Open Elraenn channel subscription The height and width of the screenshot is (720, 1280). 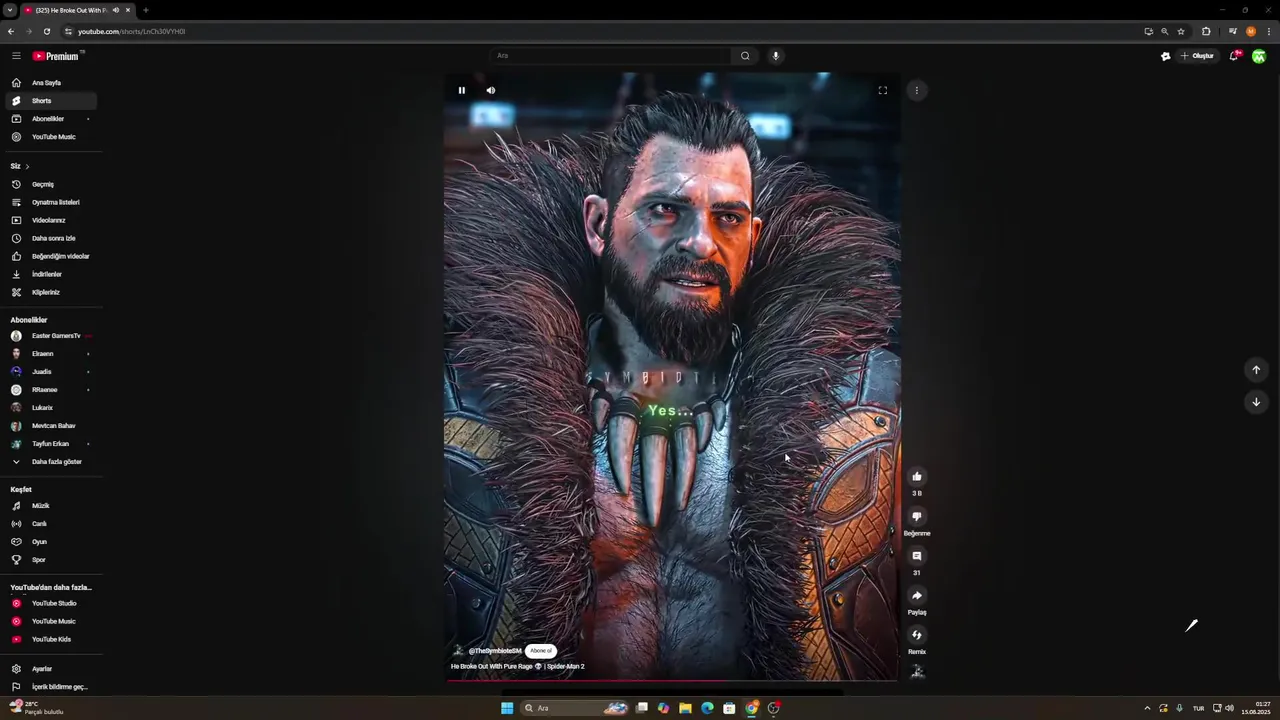[50, 354]
